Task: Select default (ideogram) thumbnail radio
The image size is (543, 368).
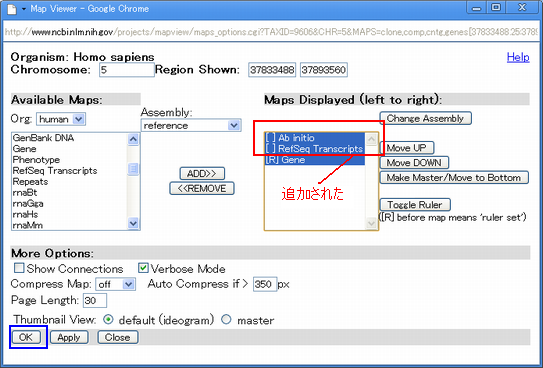Action: coord(108,320)
